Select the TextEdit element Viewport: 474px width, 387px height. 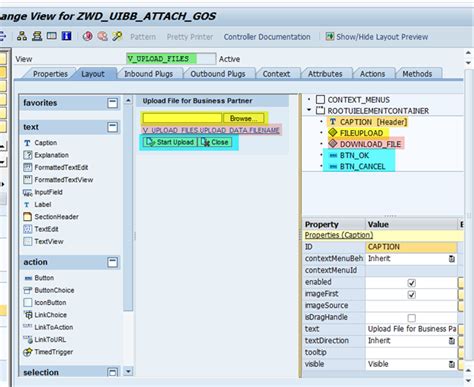point(41,229)
